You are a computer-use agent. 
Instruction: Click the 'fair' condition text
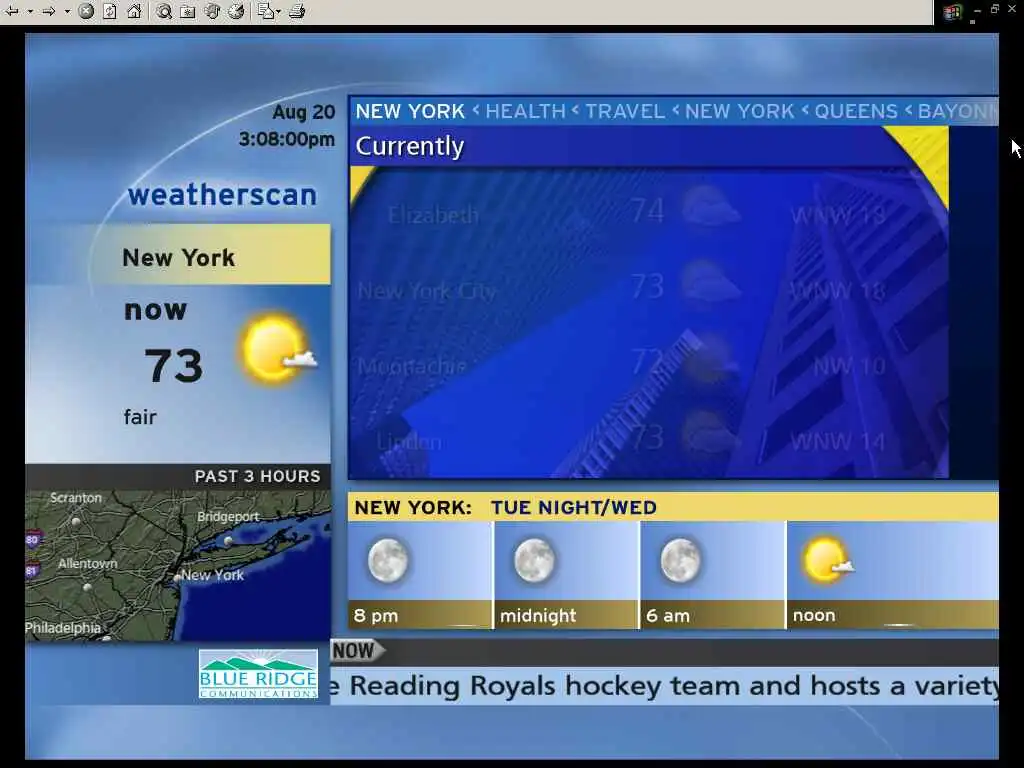pos(140,417)
